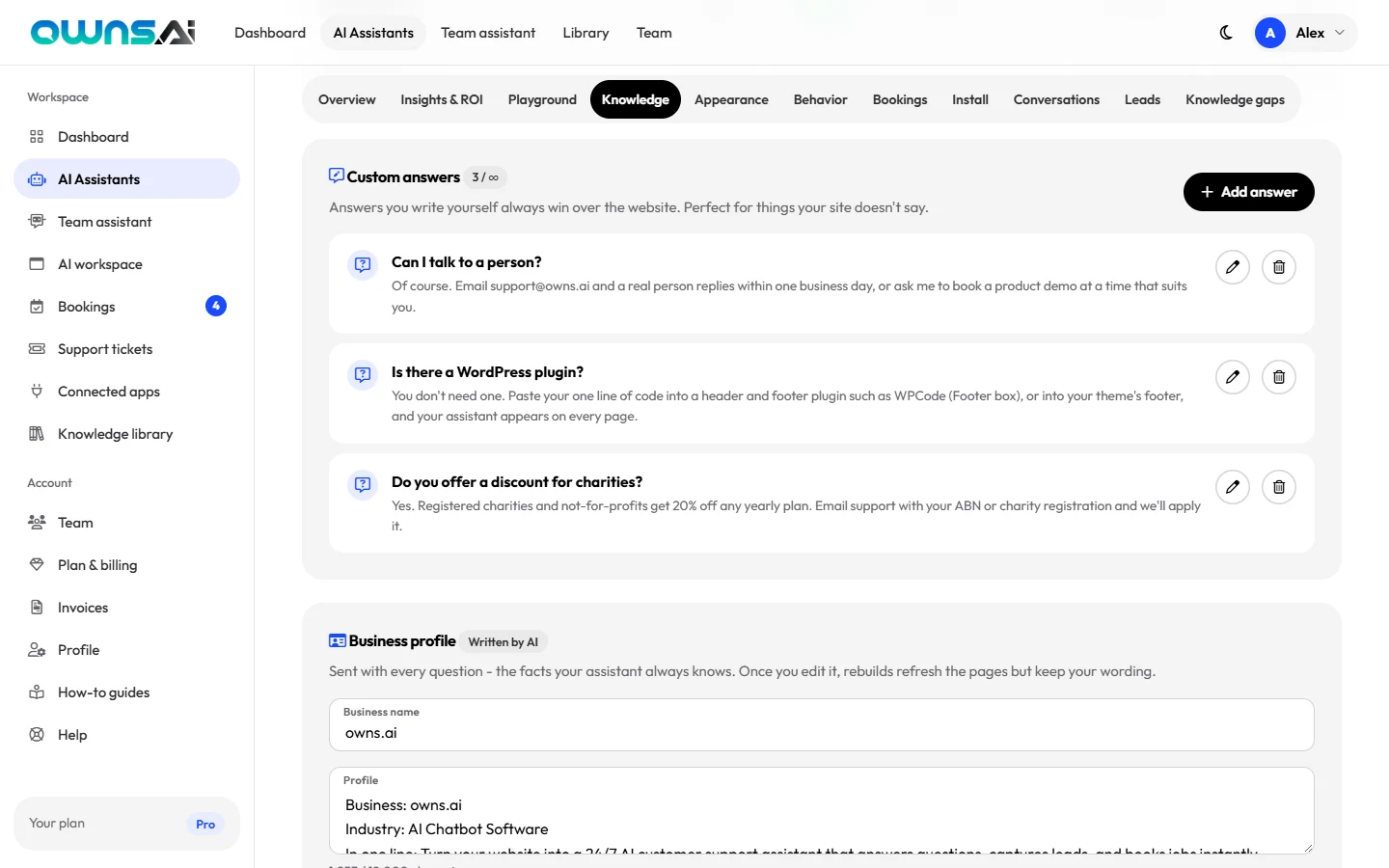Open Support tickets in the sidebar
1389x868 pixels.
point(126,349)
